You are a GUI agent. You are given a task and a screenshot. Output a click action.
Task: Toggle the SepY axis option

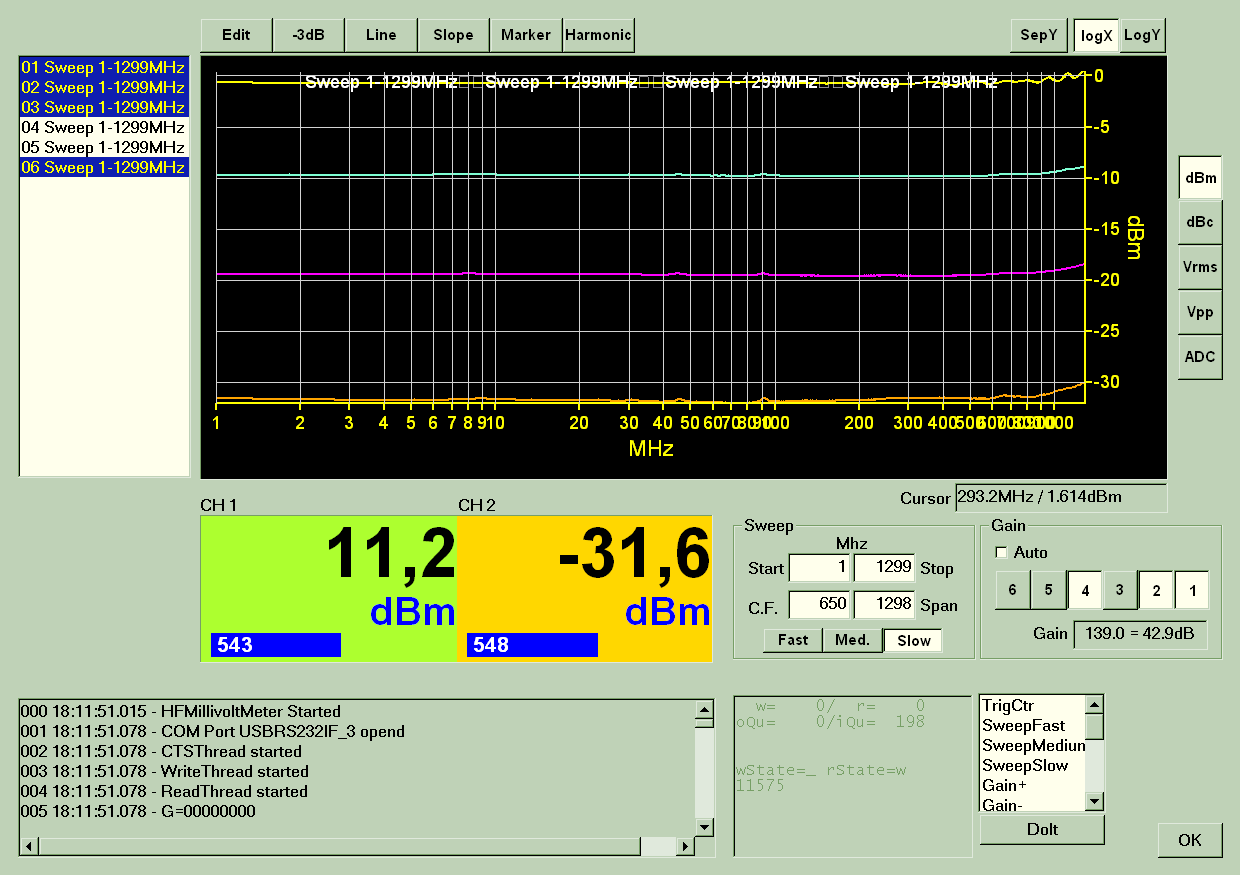1039,35
